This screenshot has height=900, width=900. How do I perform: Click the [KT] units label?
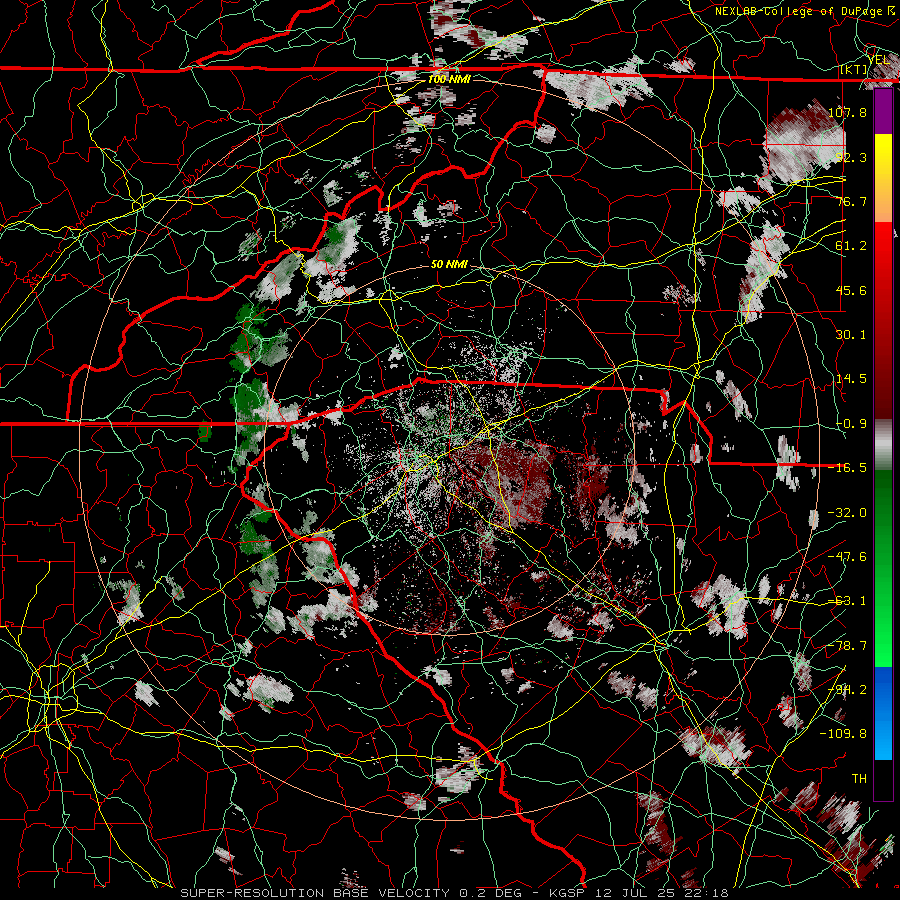[x=854, y=70]
